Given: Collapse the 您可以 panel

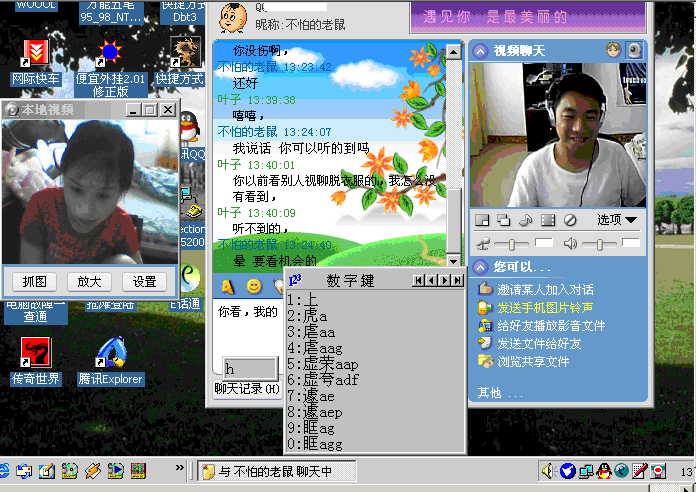Looking at the screenshot, I should click(x=480, y=267).
